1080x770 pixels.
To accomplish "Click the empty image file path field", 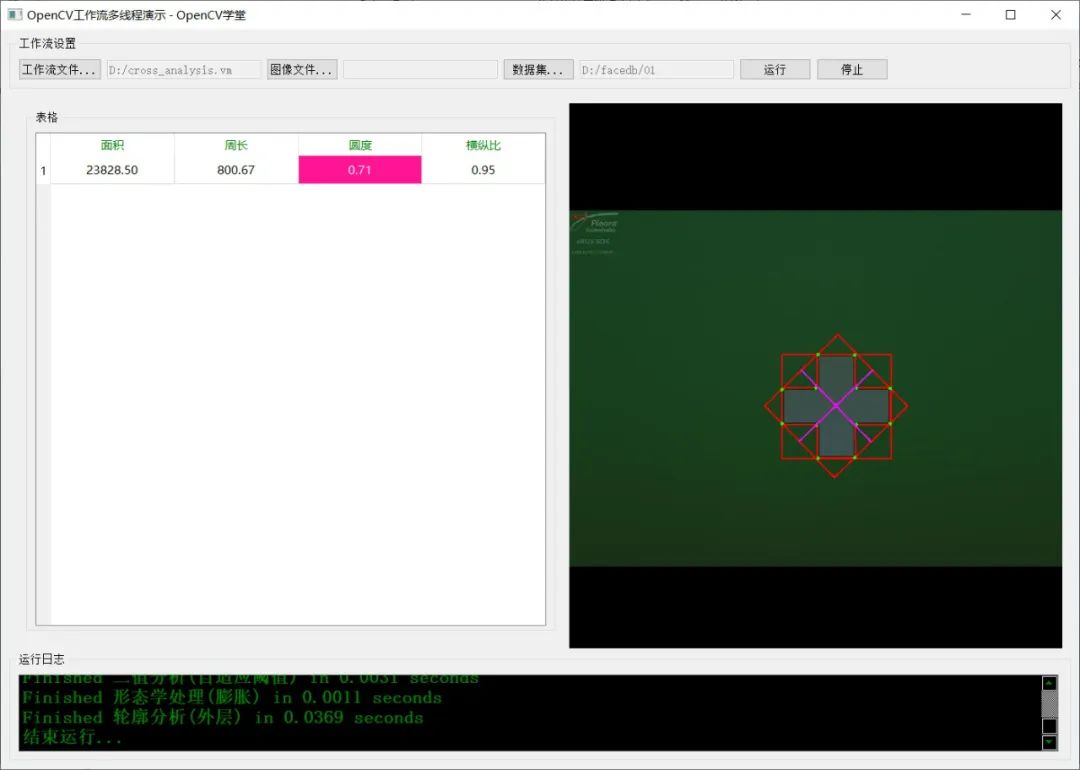I will (420, 68).
